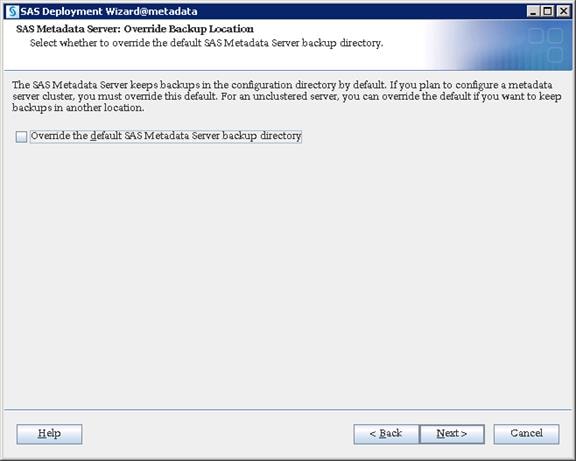Click the decorative squares graphic in blue banner
Viewport: 576px width, 461px height.
(546, 45)
